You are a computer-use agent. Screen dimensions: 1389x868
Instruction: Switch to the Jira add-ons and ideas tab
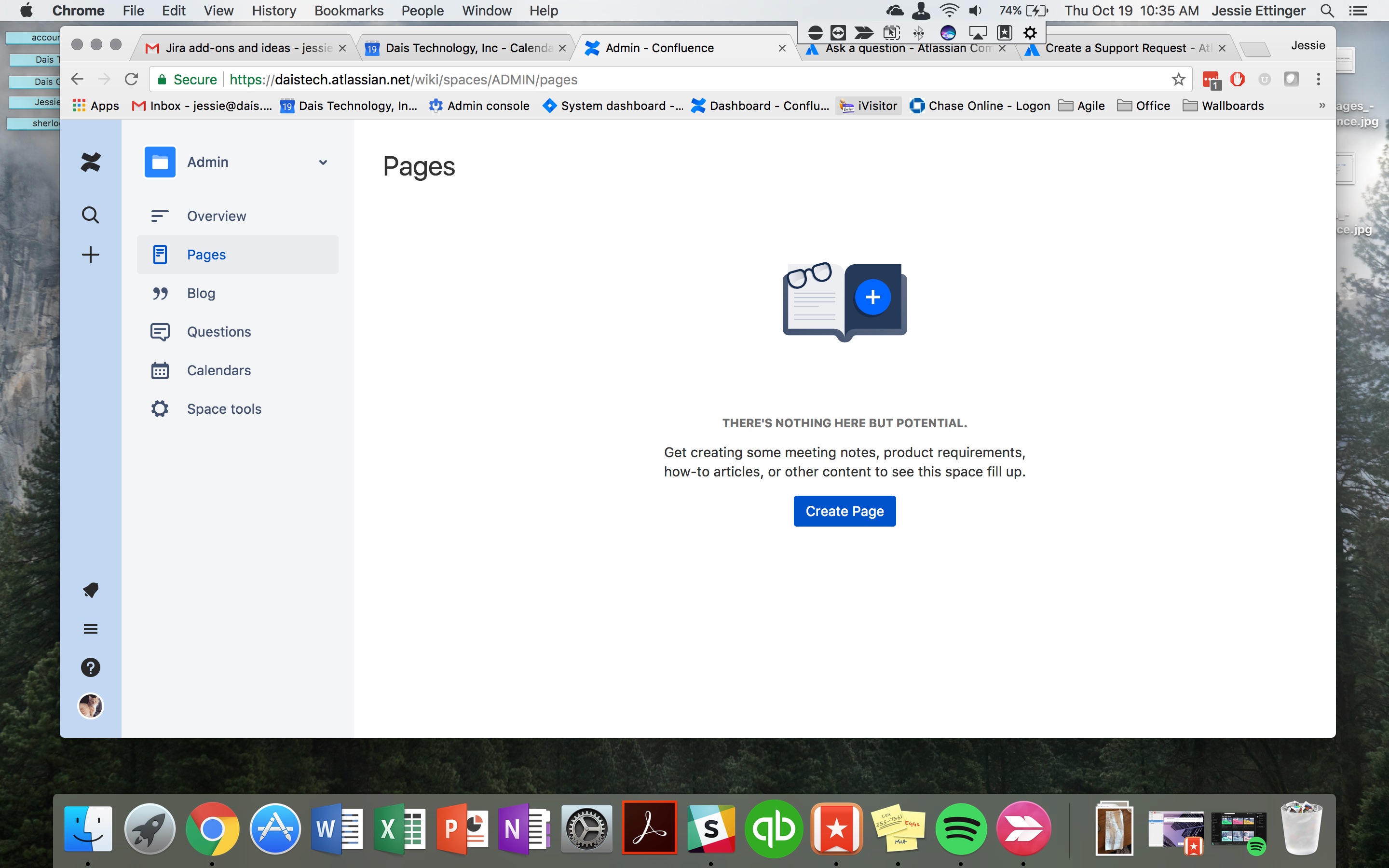coord(247,48)
